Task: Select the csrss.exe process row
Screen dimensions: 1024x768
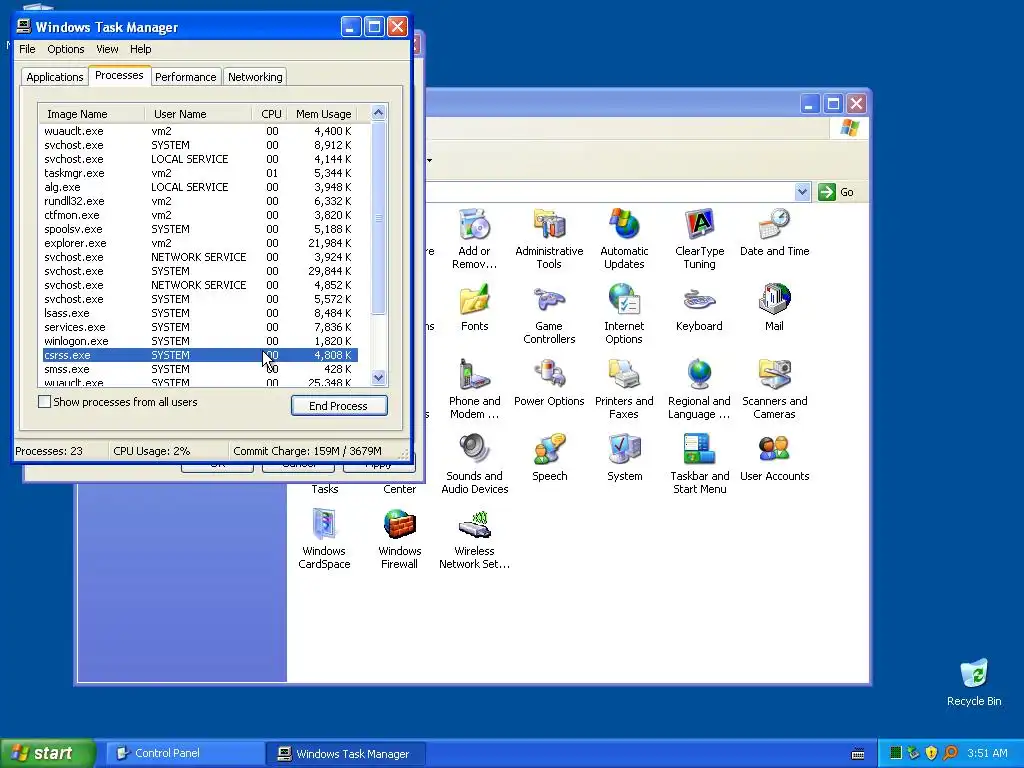Action: pos(200,355)
